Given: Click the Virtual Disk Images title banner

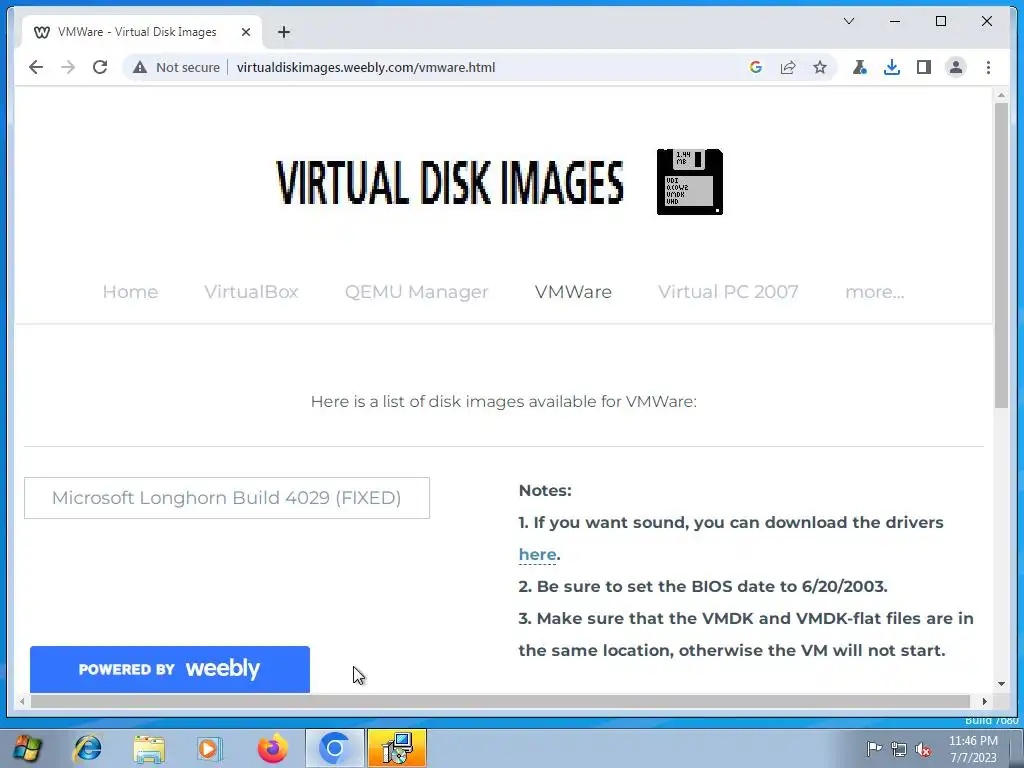Looking at the screenshot, I should click(x=450, y=182).
